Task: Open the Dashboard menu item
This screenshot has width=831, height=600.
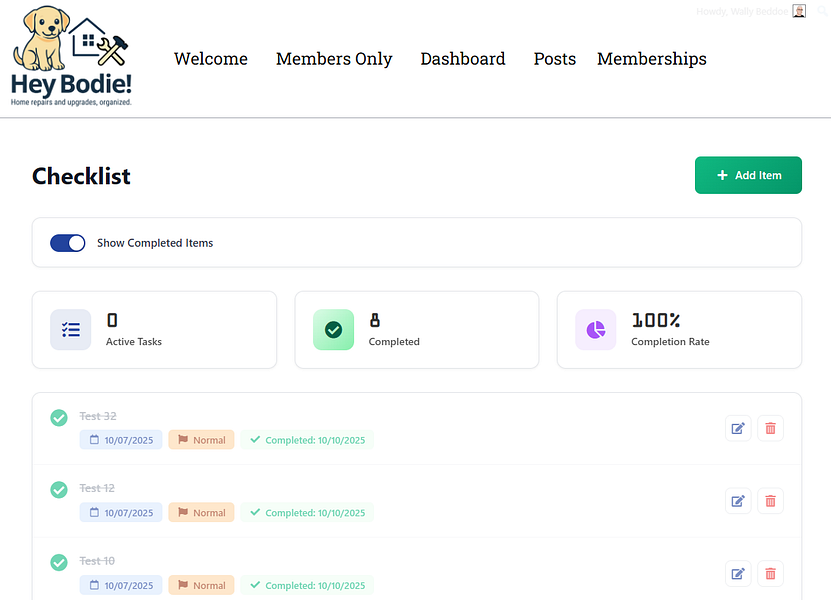Action: point(463,59)
